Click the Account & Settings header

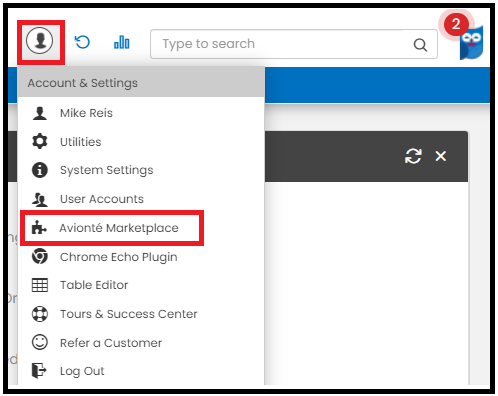click(141, 83)
